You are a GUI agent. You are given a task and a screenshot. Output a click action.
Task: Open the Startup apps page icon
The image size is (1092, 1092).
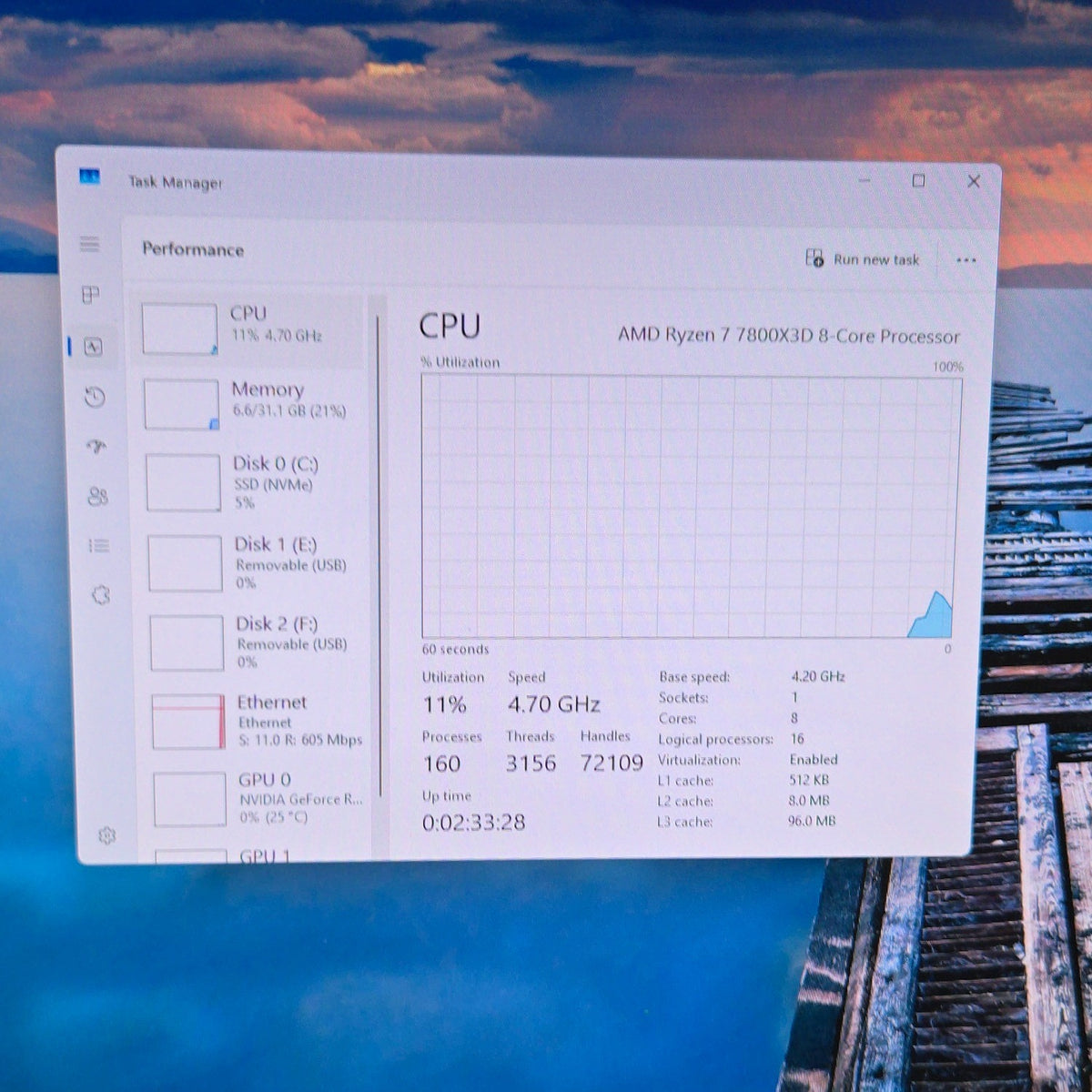(96, 446)
